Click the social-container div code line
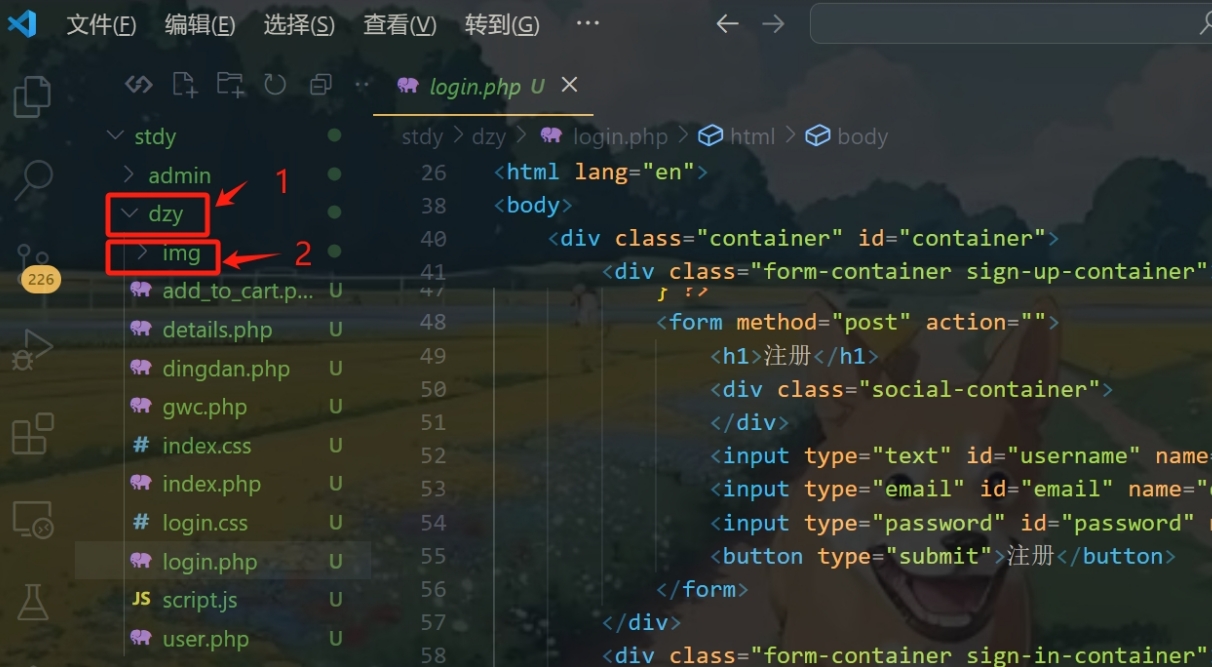Screen dimensions: 1212x667 pos(911,389)
